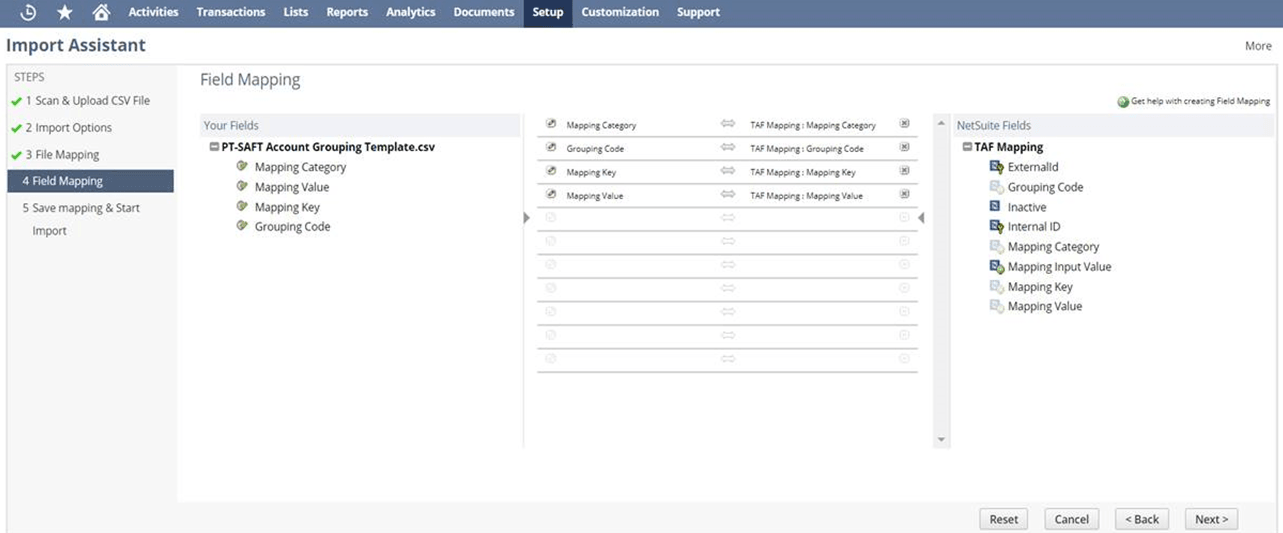1283x533 pixels.
Task: Click edit icon on Grouping Code row
Action: 551,148
